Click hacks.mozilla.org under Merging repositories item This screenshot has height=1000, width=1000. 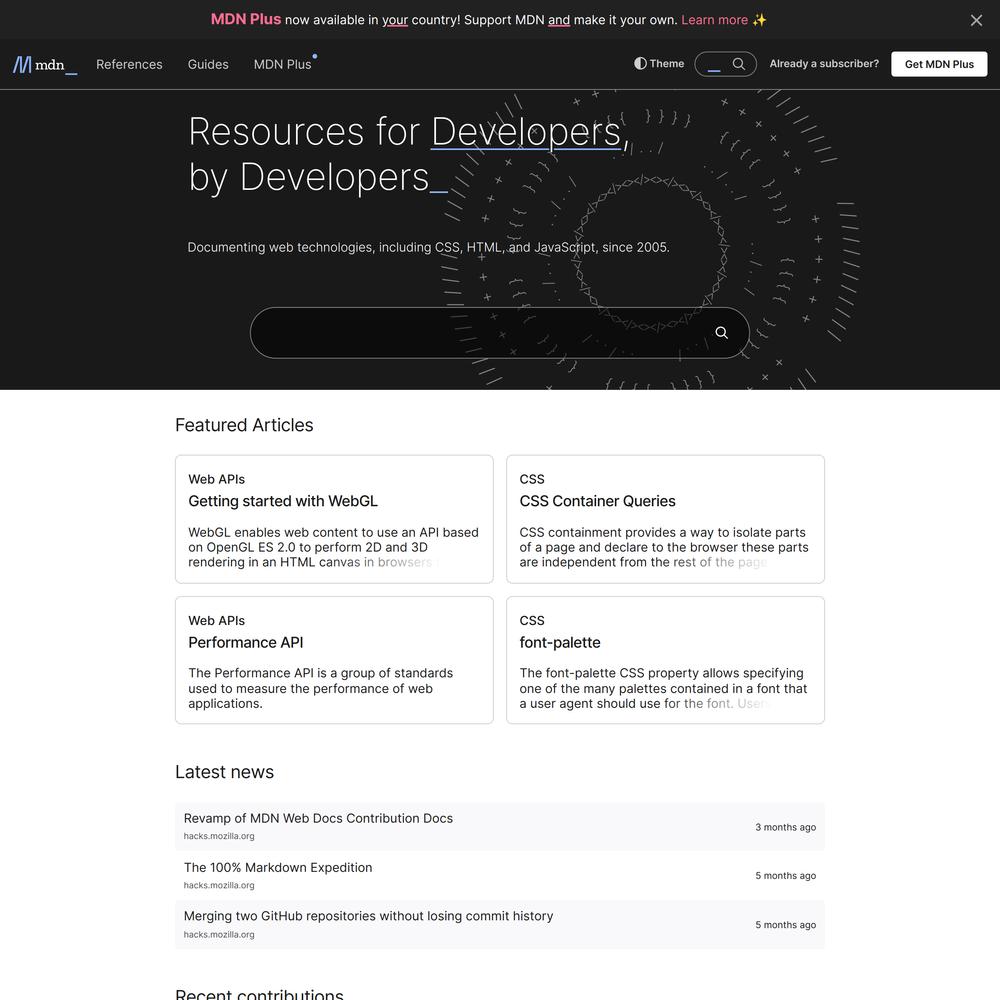(219, 934)
